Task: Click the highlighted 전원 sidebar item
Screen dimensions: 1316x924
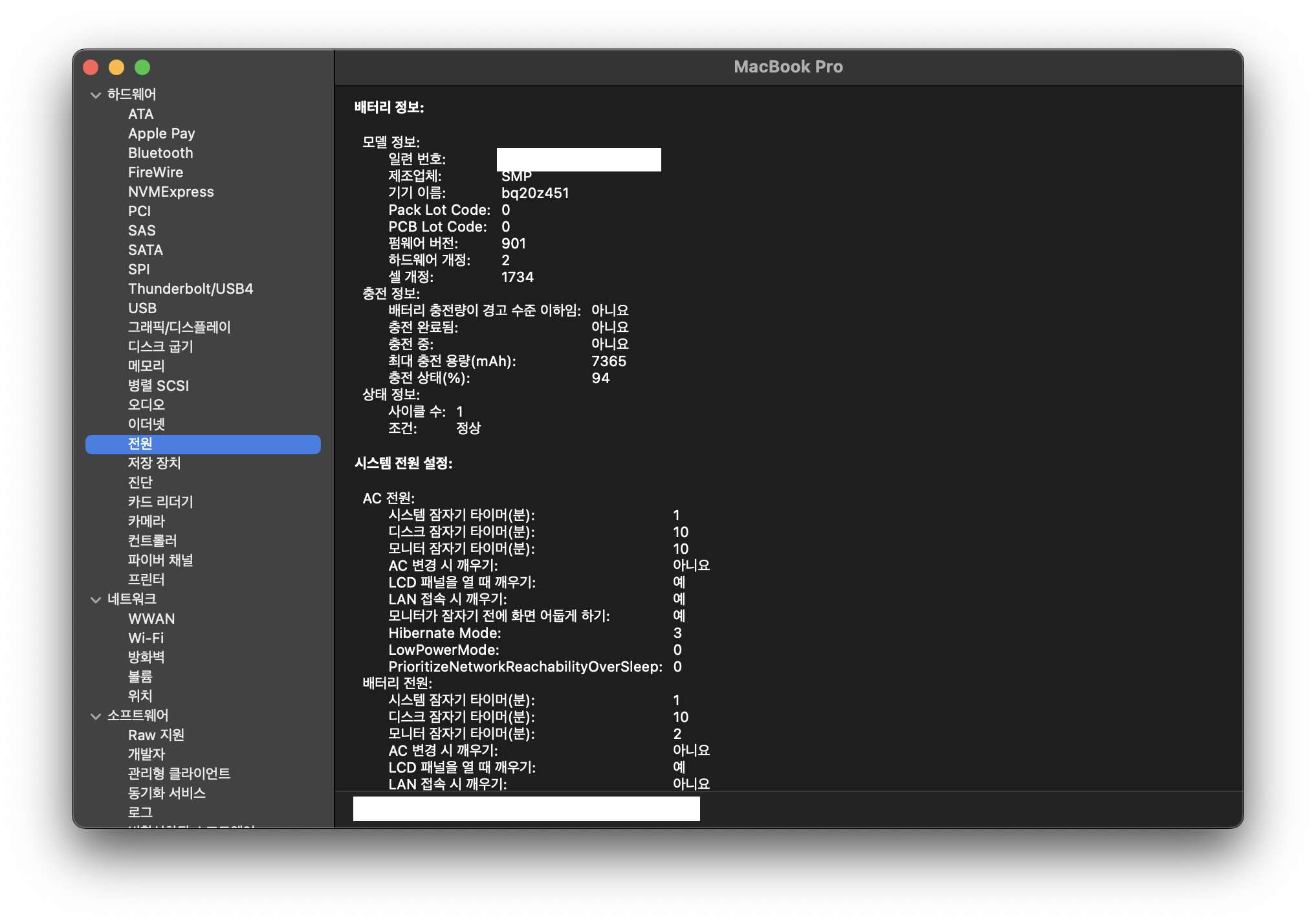Action: tap(203, 444)
